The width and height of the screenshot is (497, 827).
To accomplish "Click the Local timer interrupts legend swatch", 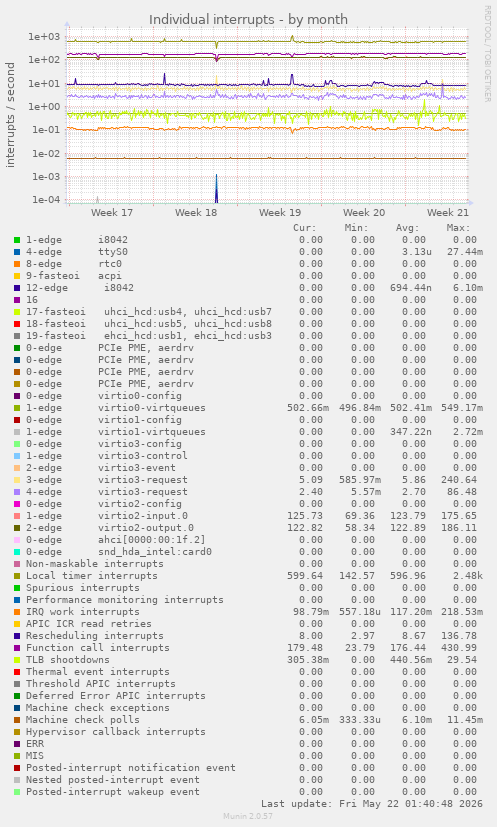I will [x=17, y=576].
